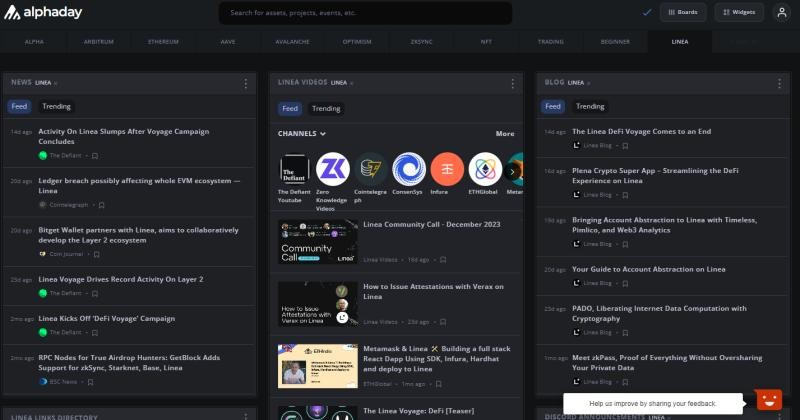Bookmark 'RPC Nodes for True Airdrop Hunters' article

click(90, 382)
